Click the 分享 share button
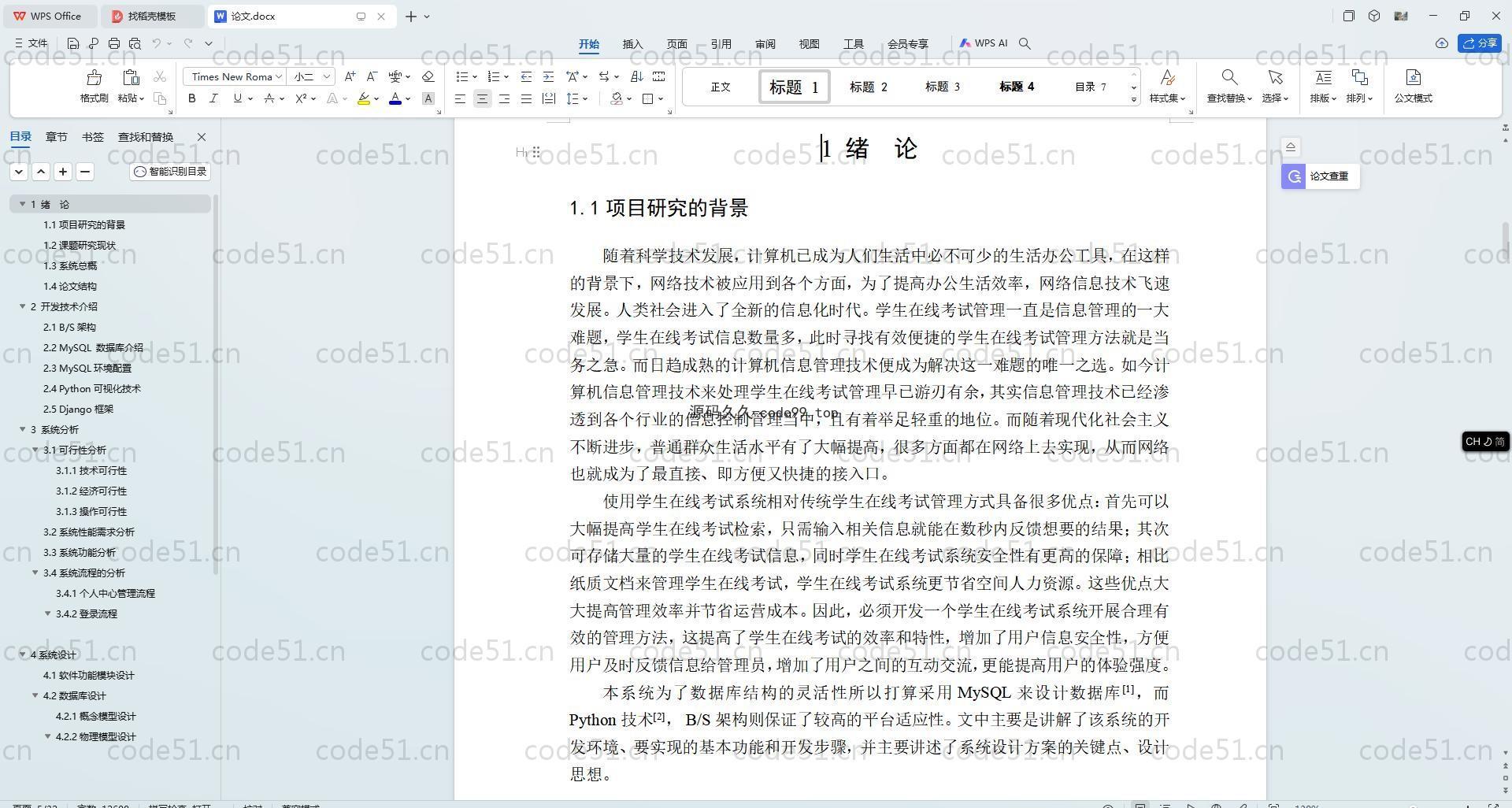Viewport: 1512px width, 808px height. click(x=1480, y=43)
